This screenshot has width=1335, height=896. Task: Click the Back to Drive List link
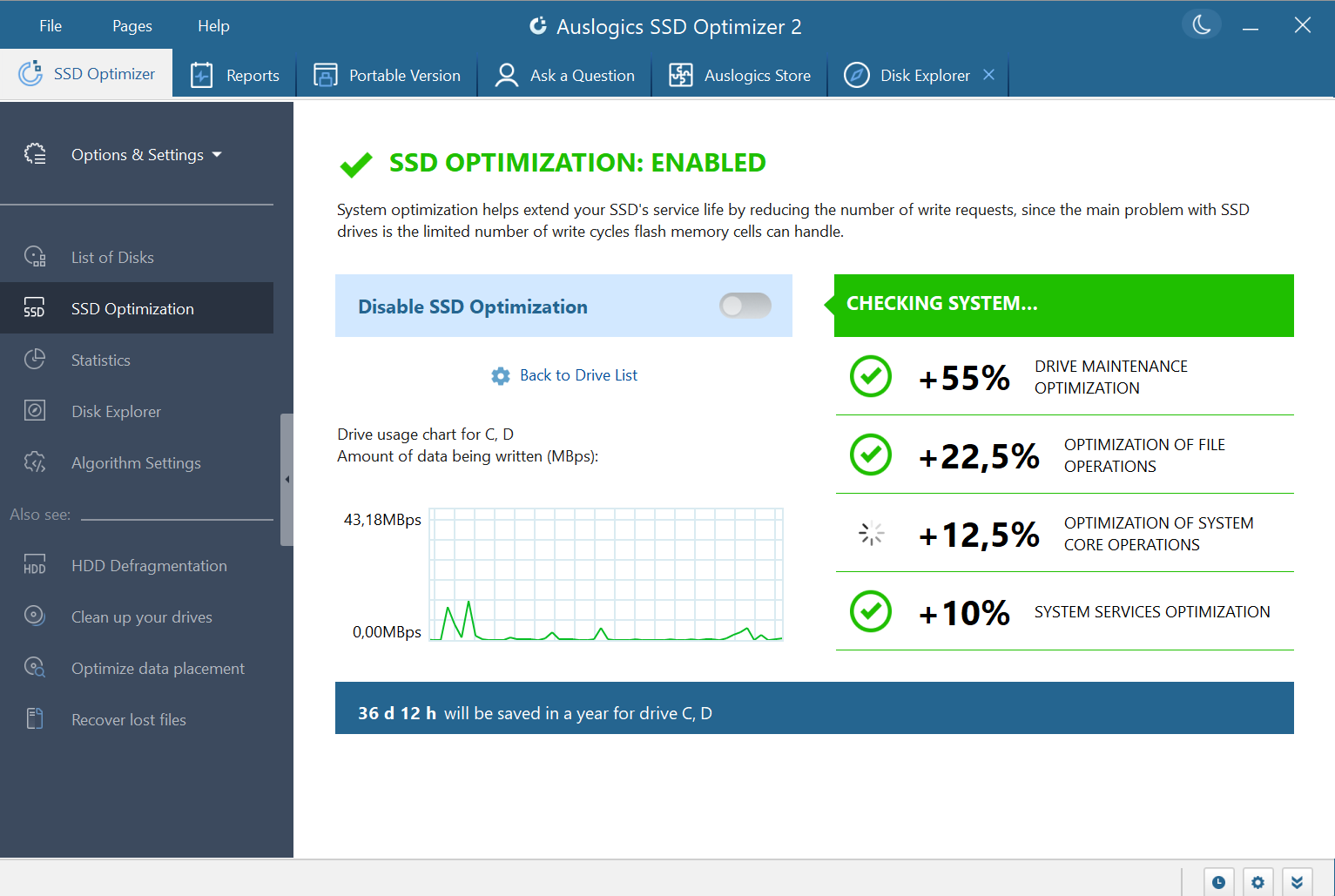pyautogui.click(x=578, y=375)
